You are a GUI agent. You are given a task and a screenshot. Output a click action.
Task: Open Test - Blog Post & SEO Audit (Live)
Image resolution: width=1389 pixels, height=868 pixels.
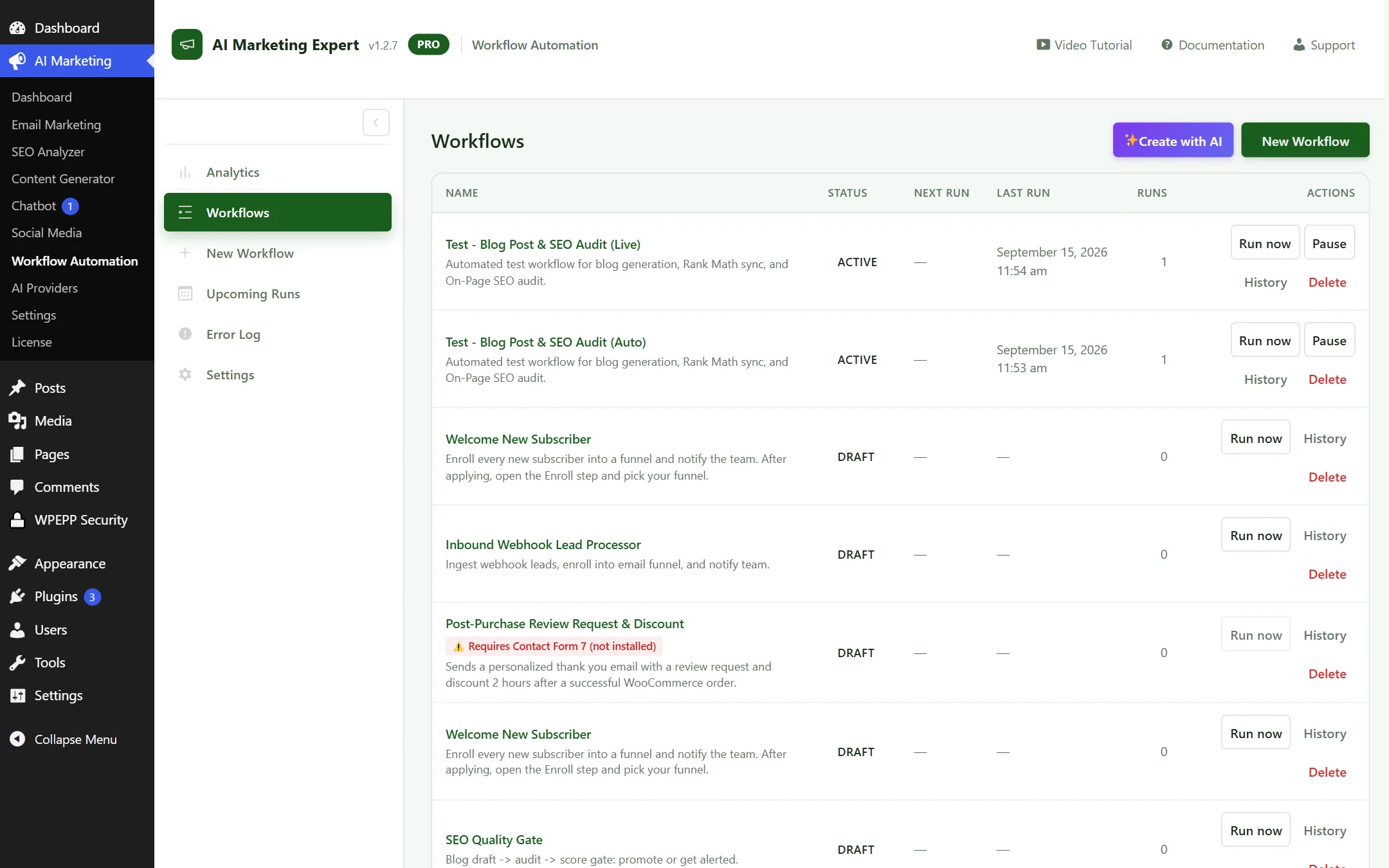[543, 244]
